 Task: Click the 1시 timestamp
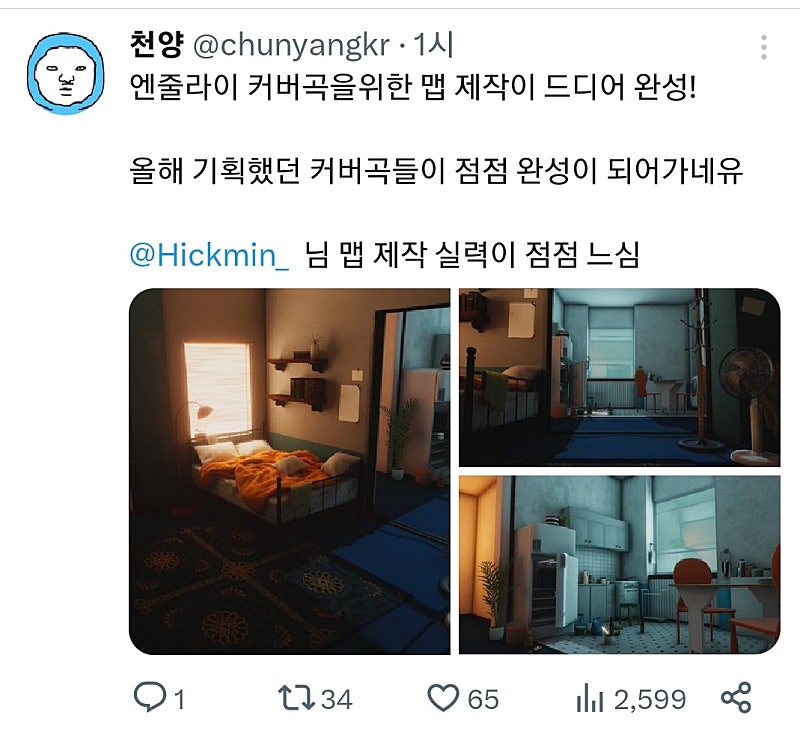pos(433,45)
